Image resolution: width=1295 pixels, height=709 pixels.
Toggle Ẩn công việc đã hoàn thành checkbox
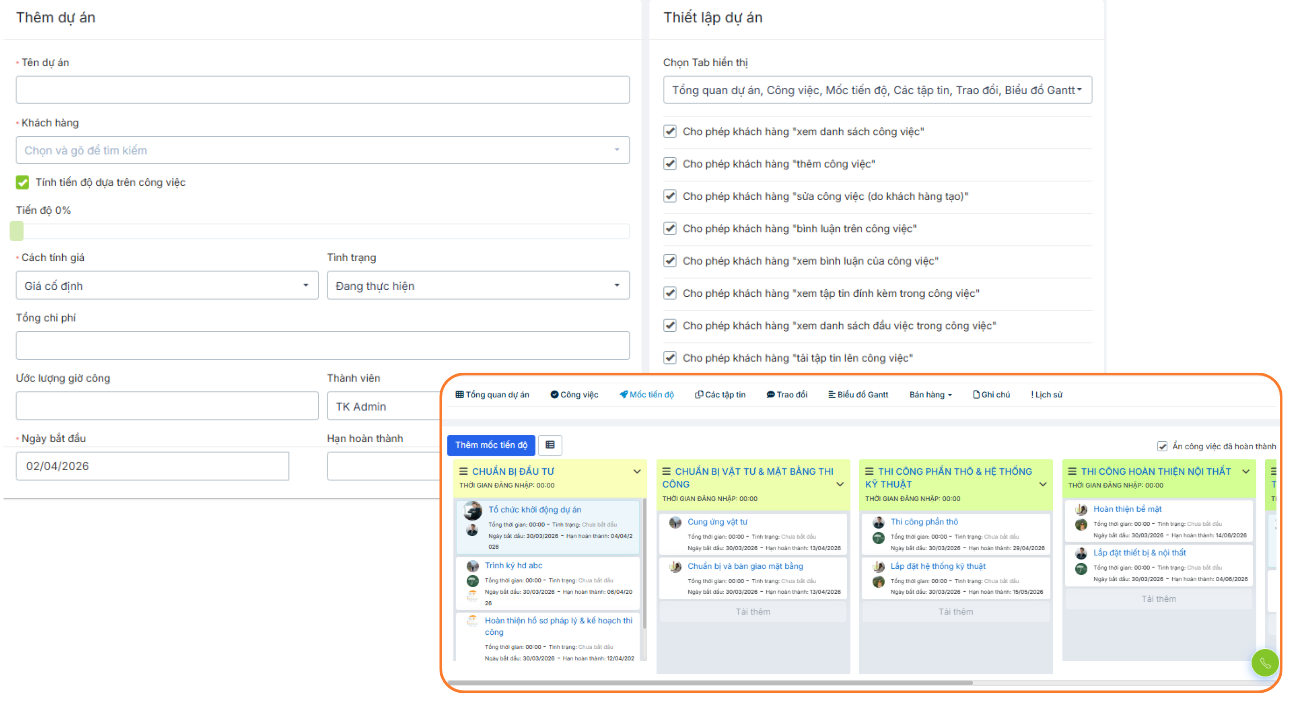click(1162, 446)
